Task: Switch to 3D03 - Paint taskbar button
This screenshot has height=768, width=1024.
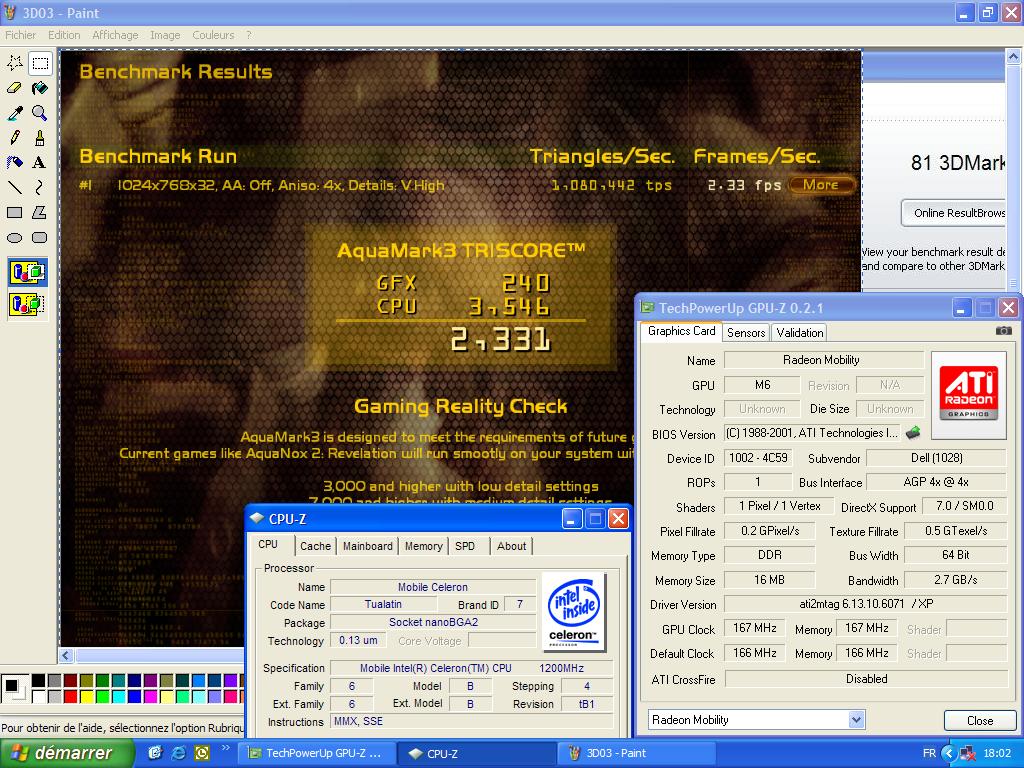Action: click(x=636, y=754)
